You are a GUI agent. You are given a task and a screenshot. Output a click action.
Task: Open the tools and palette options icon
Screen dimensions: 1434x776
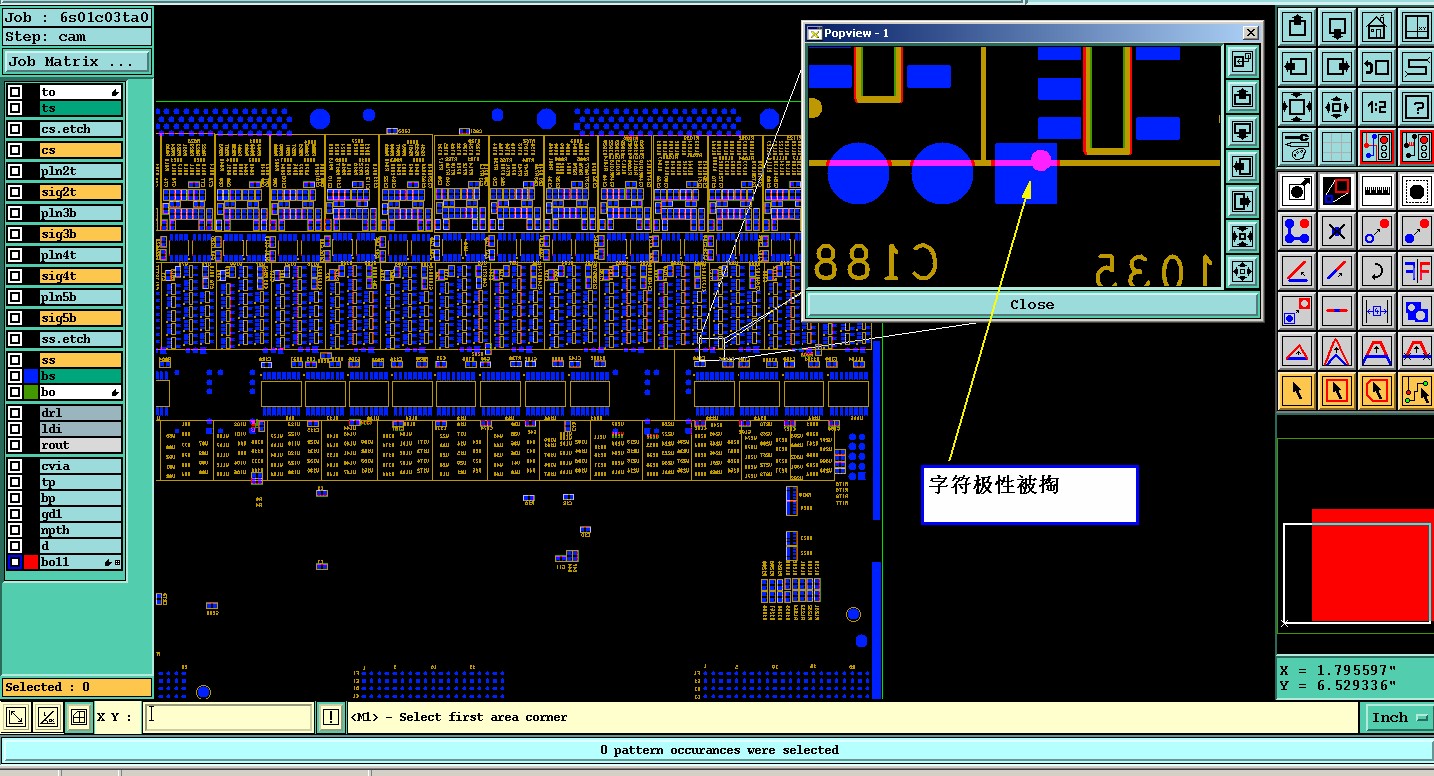(1296, 148)
